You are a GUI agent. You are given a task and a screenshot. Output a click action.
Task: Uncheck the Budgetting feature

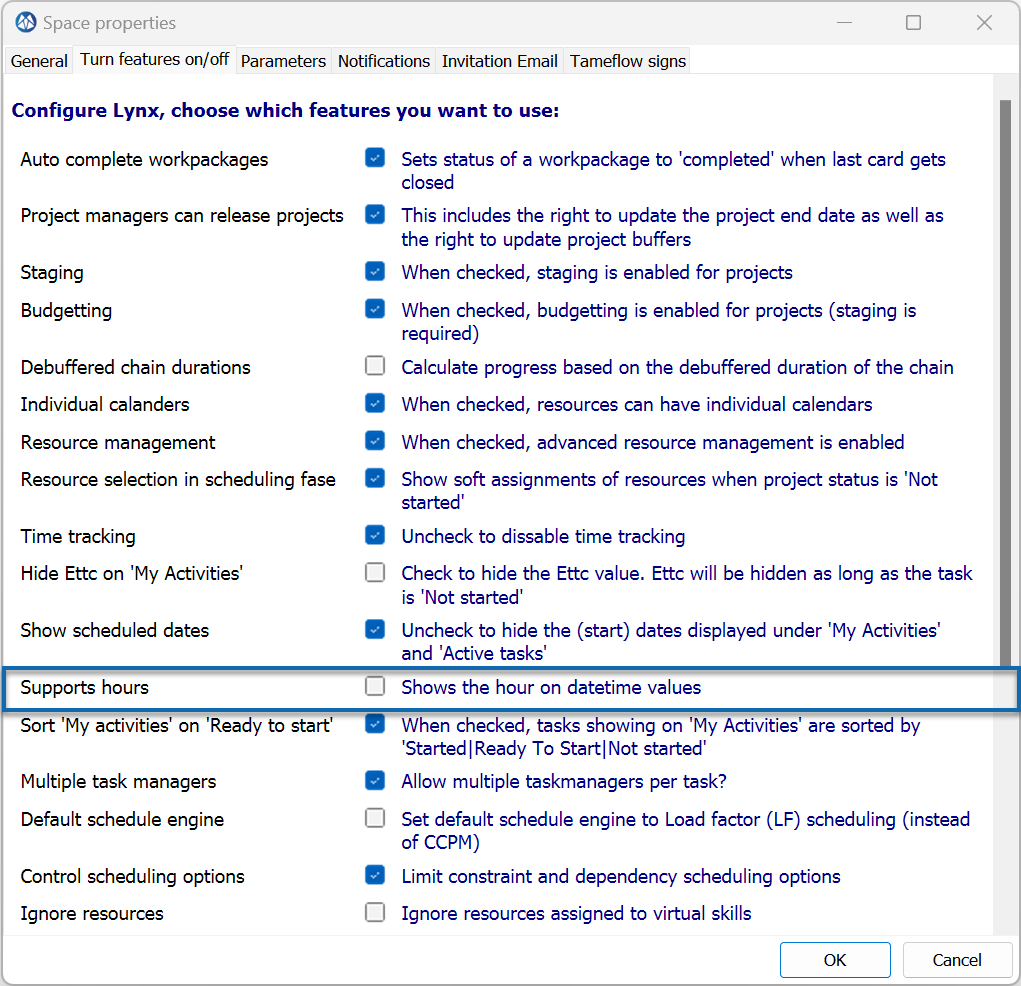[x=375, y=309]
